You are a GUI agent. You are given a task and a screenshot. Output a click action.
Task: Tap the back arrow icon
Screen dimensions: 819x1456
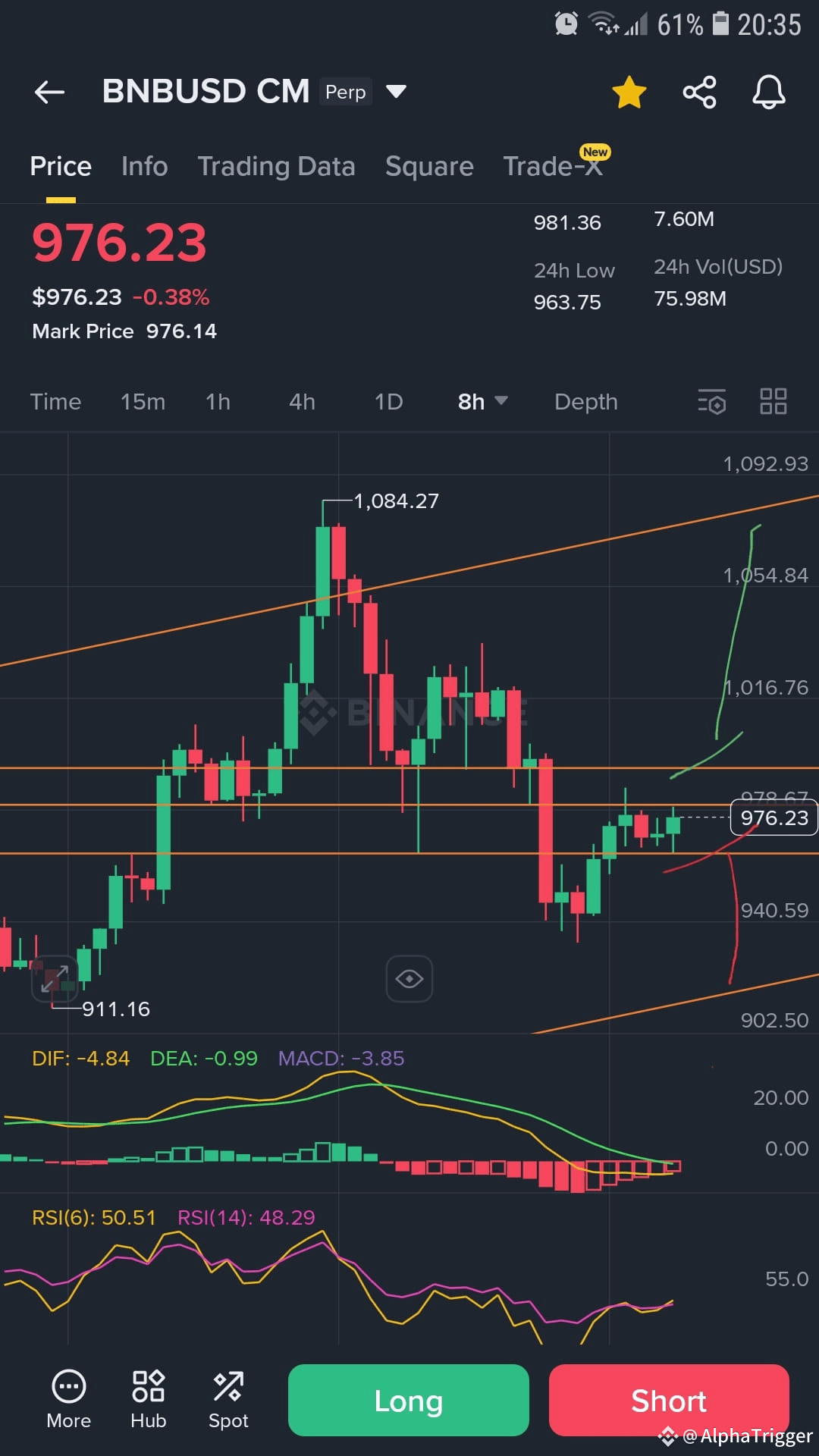click(50, 93)
